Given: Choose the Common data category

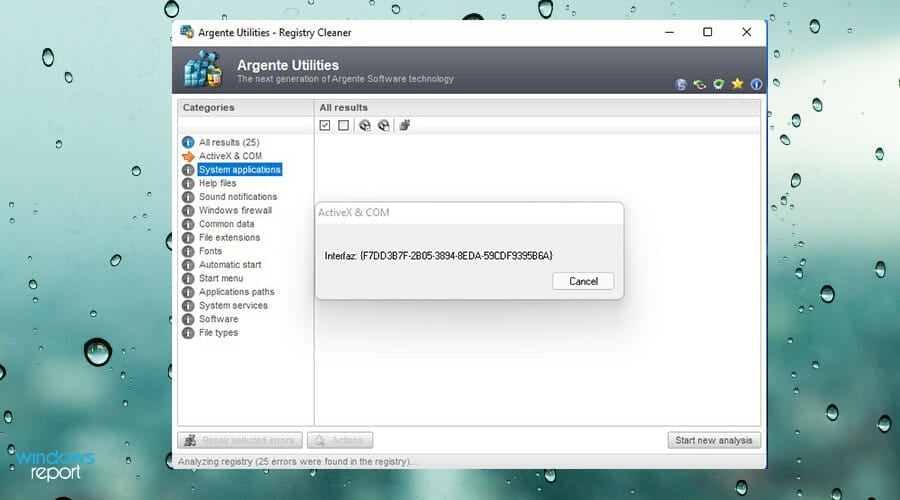Looking at the screenshot, I should pos(226,224).
